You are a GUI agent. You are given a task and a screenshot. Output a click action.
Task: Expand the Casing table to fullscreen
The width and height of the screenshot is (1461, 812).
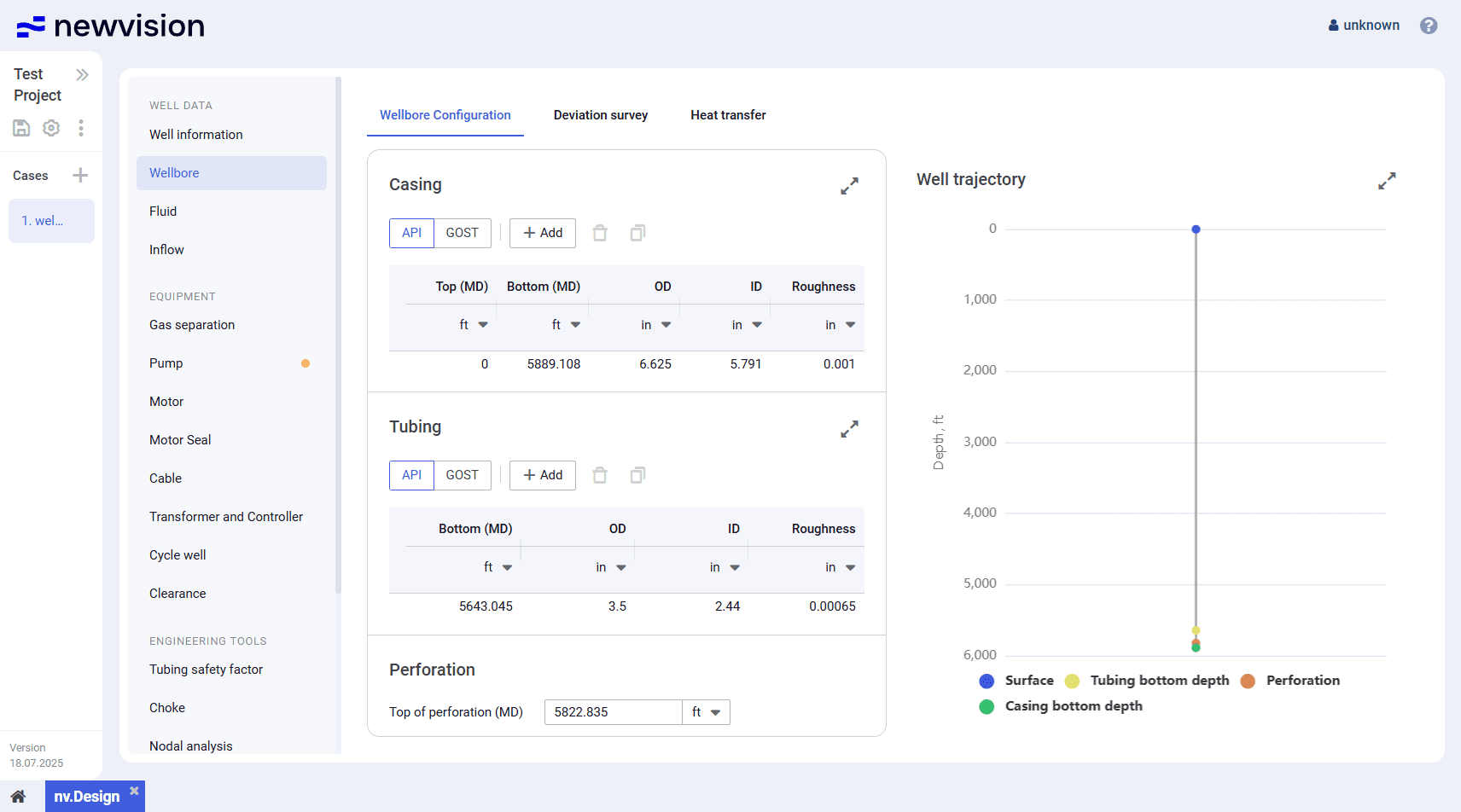pos(849,186)
